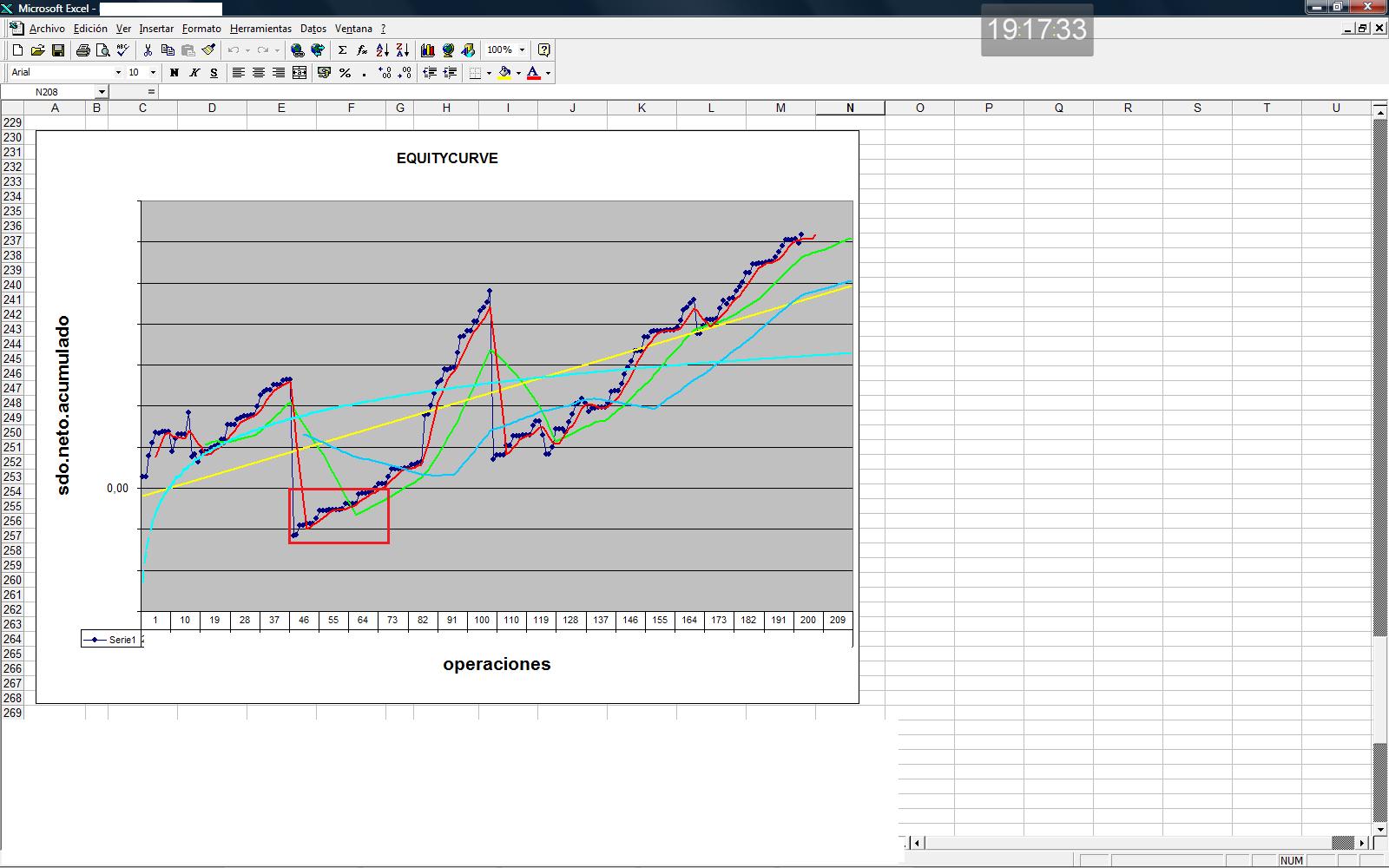Toggle italic formatting (K button)
1389x868 pixels.
194,73
